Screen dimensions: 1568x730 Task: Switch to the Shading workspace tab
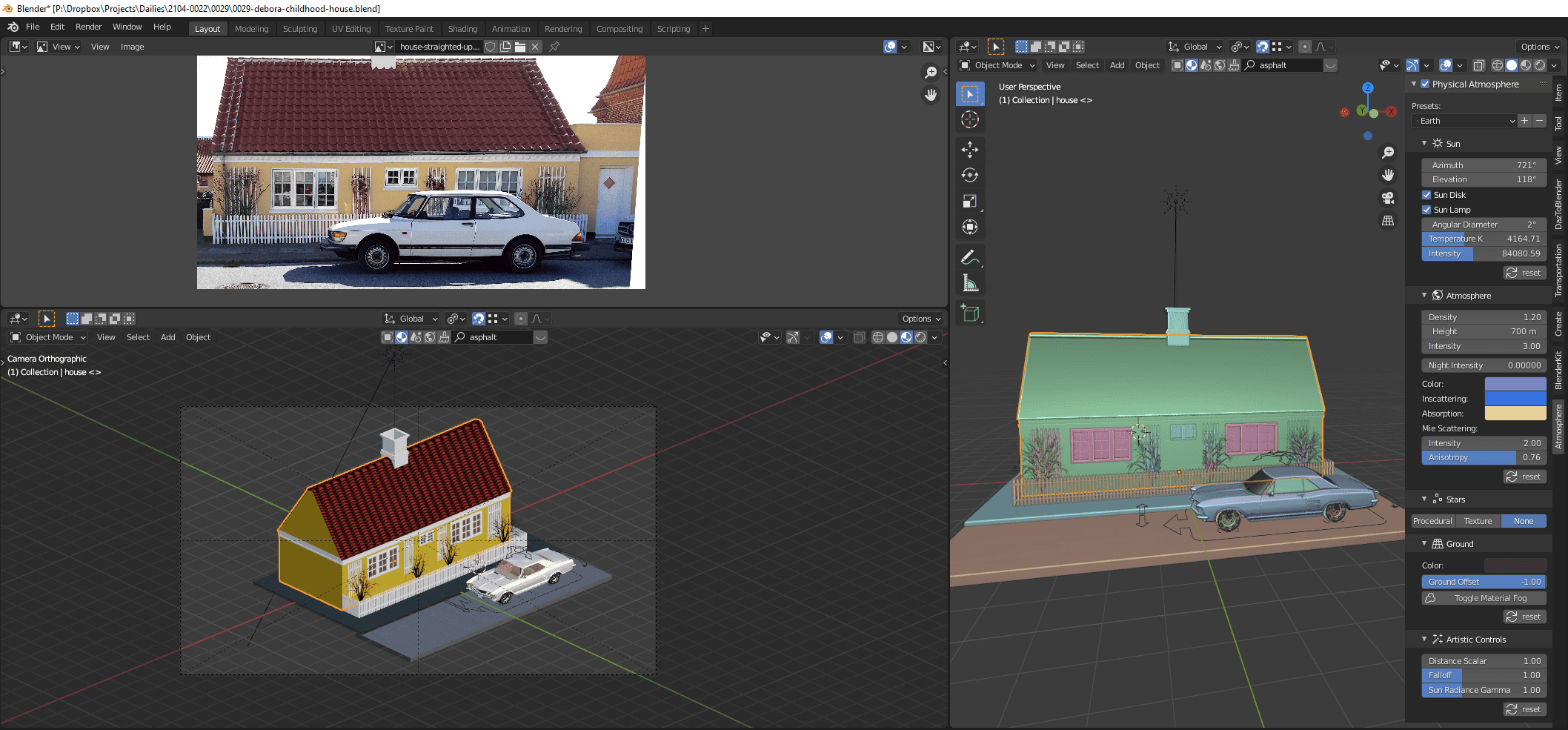[x=462, y=29]
